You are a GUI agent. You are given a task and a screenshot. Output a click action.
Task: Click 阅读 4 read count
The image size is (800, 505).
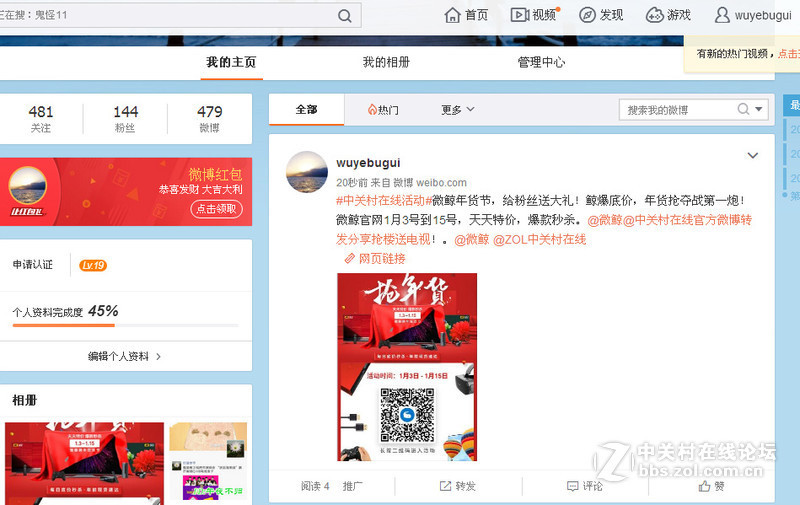[x=315, y=486]
